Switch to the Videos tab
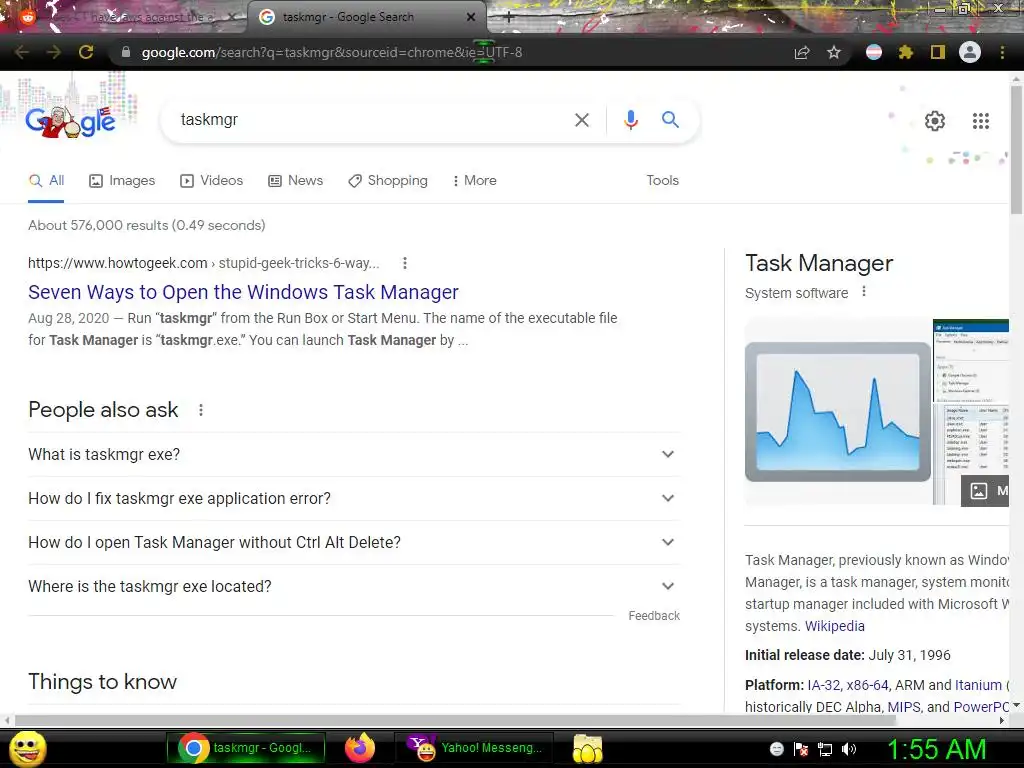The width and height of the screenshot is (1024, 768). [212, 180]
